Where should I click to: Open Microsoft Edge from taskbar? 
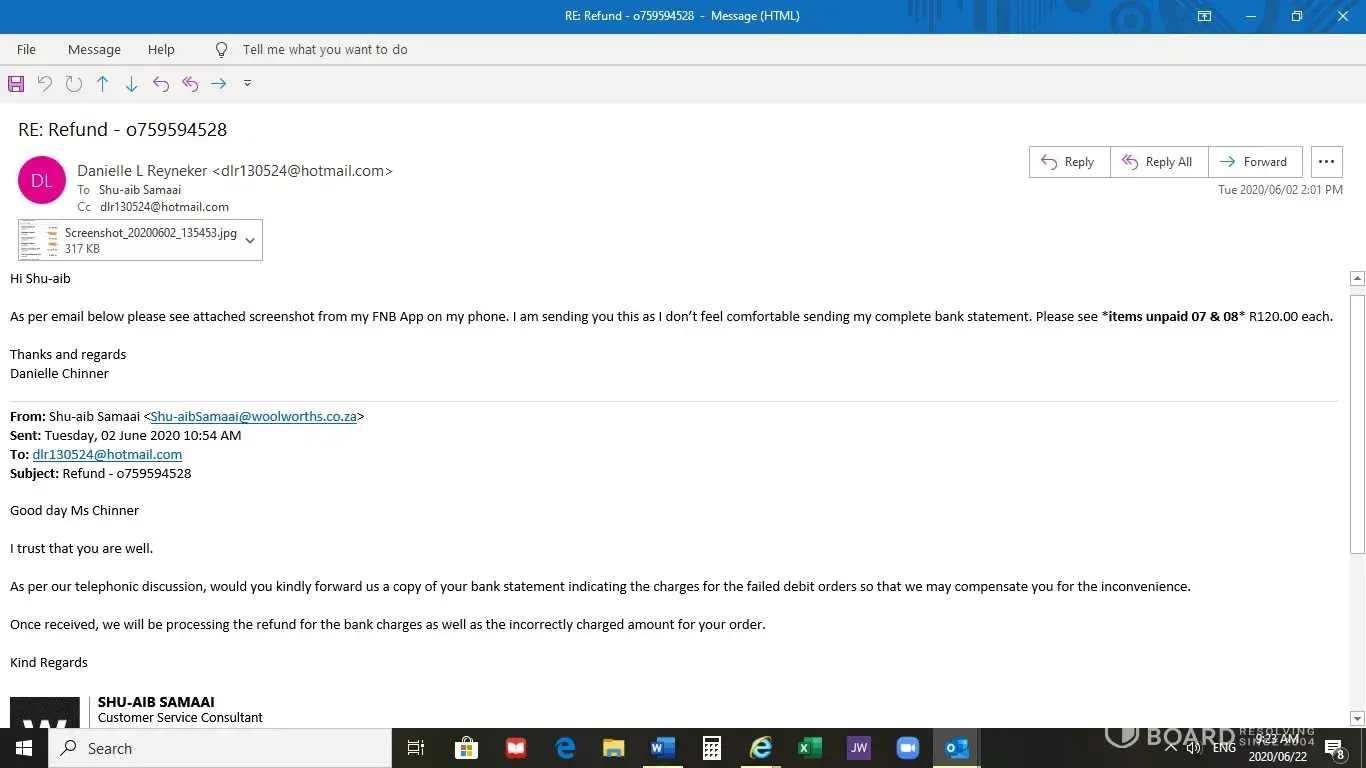click(565, 748)
